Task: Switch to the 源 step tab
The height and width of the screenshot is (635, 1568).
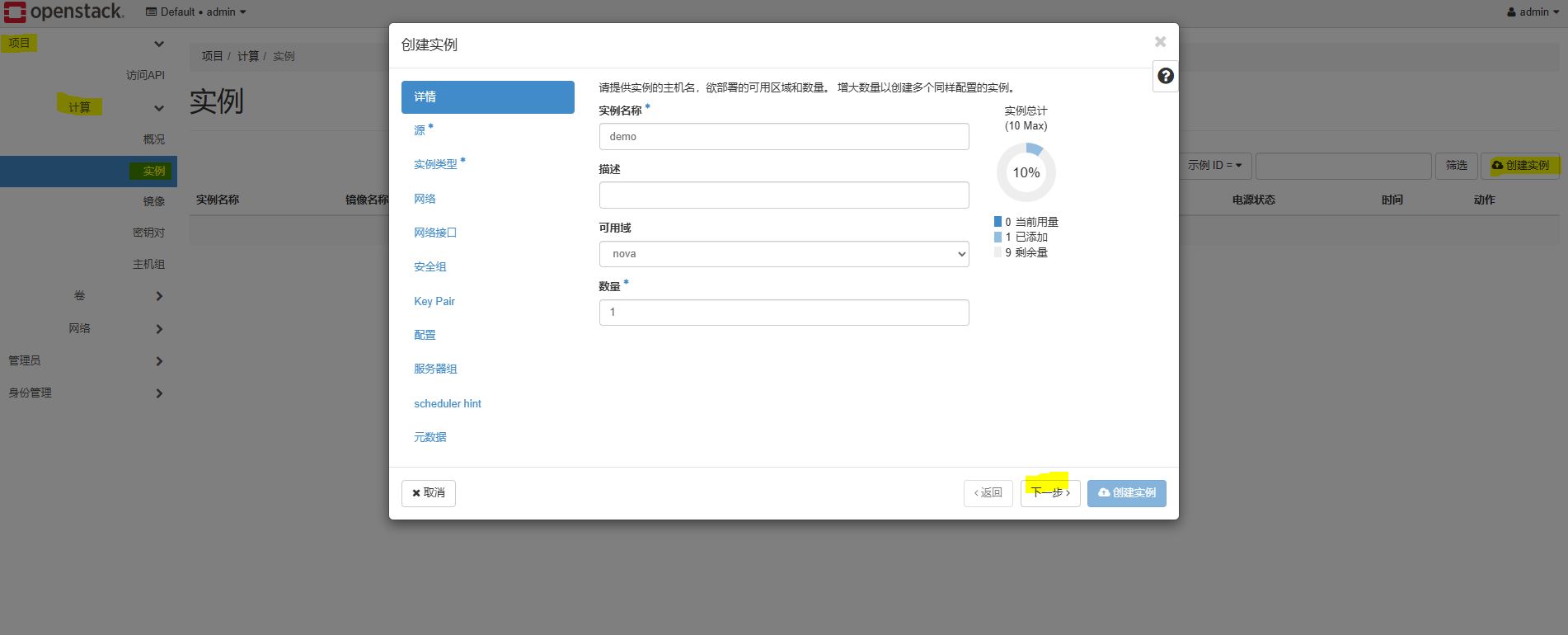Action: [x=420, y=130]
